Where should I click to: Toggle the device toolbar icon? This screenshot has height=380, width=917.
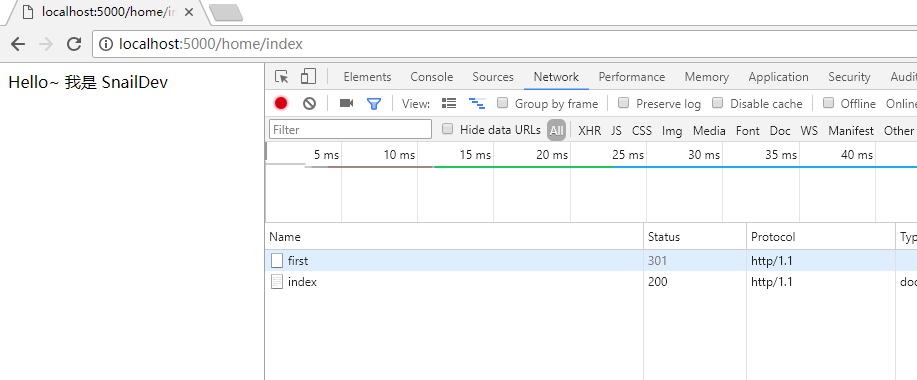point(308,77)
